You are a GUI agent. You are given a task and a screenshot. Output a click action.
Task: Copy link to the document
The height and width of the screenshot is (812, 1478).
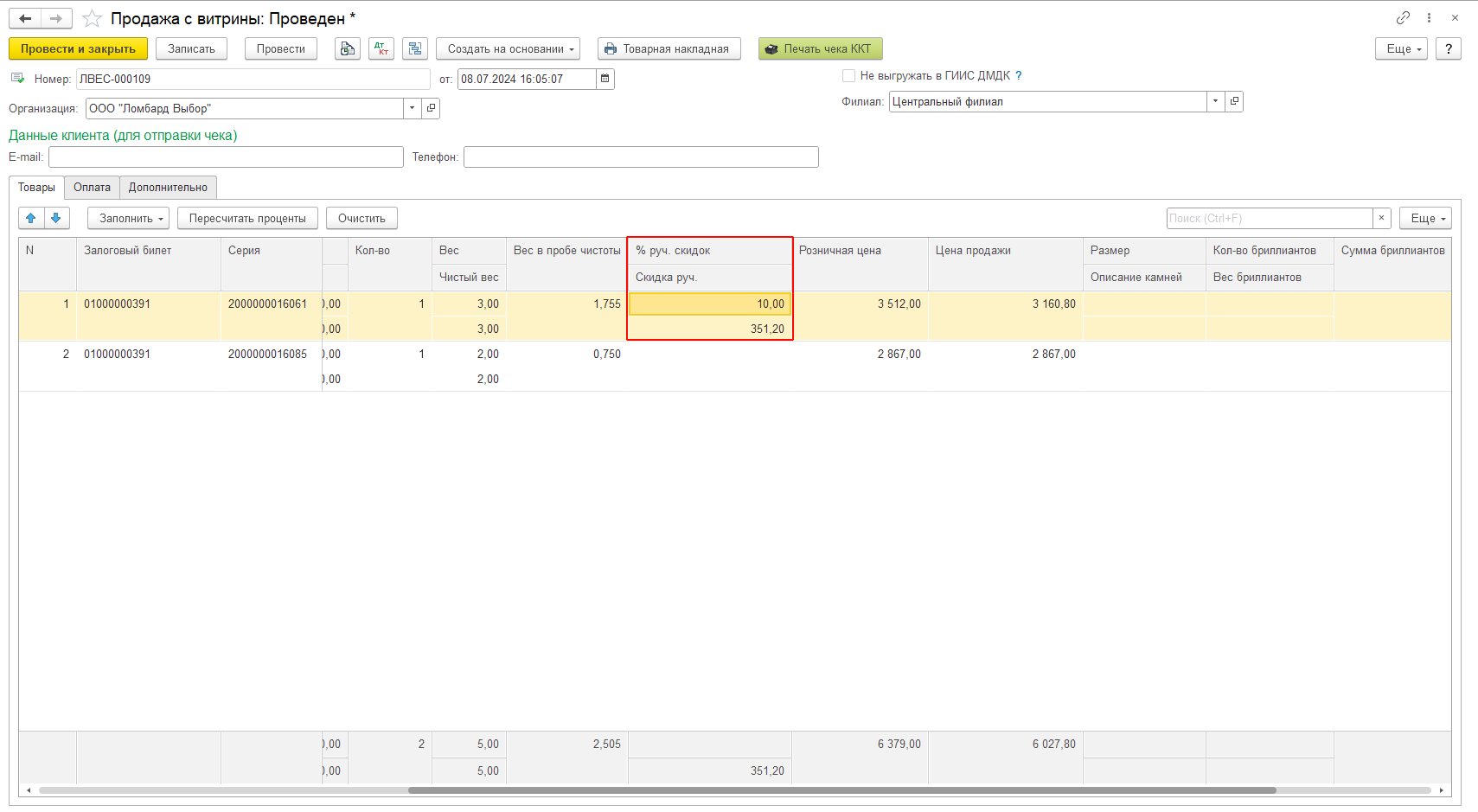1403,17
